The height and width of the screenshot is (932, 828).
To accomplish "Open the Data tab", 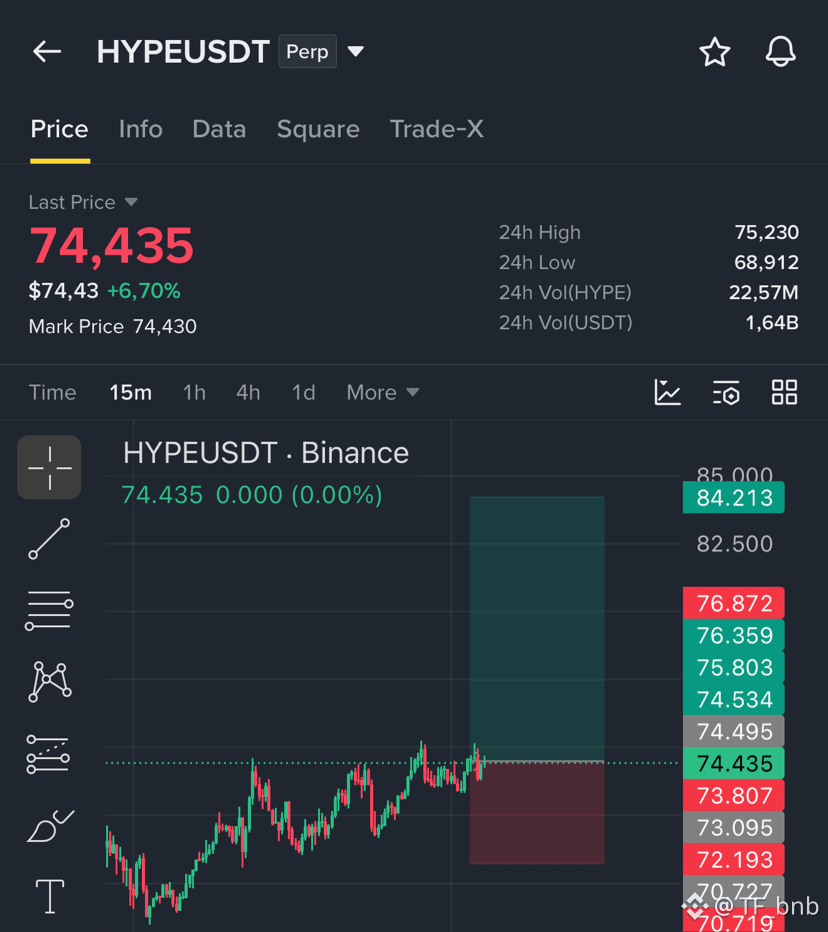I will (x=219, y=129).
